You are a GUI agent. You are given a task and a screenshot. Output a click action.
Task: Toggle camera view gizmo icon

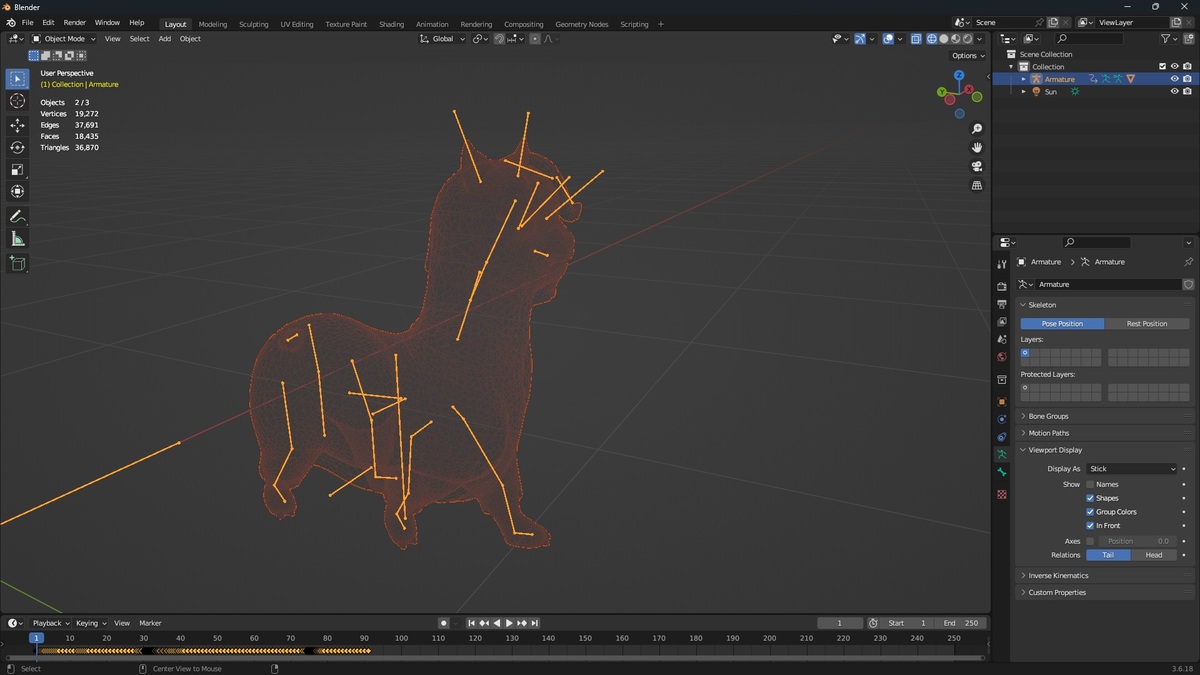[977, 166]
